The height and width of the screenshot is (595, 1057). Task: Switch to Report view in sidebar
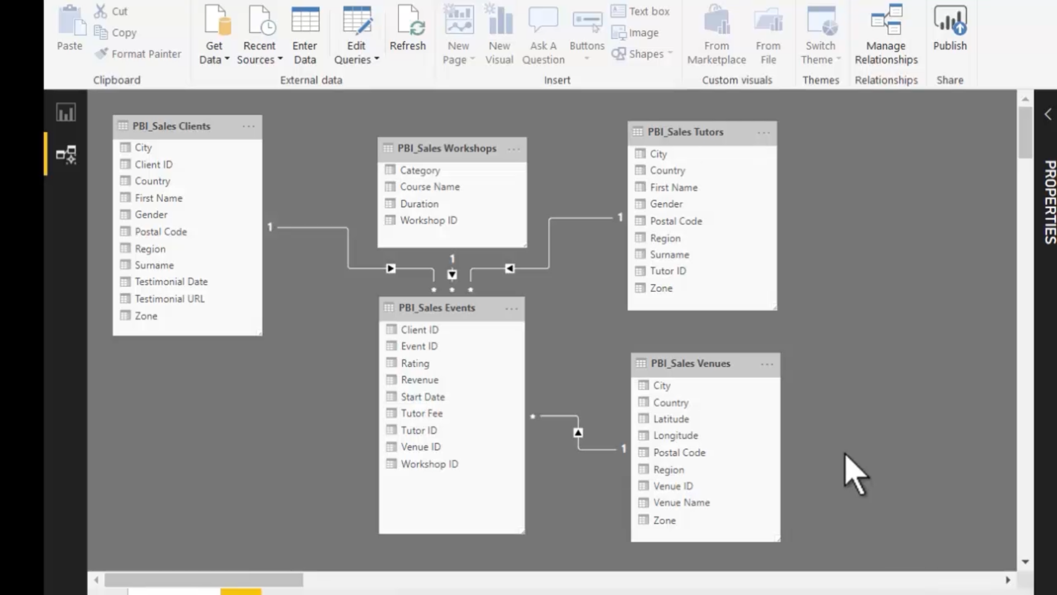pyautogui.click(x=65, y=112)
